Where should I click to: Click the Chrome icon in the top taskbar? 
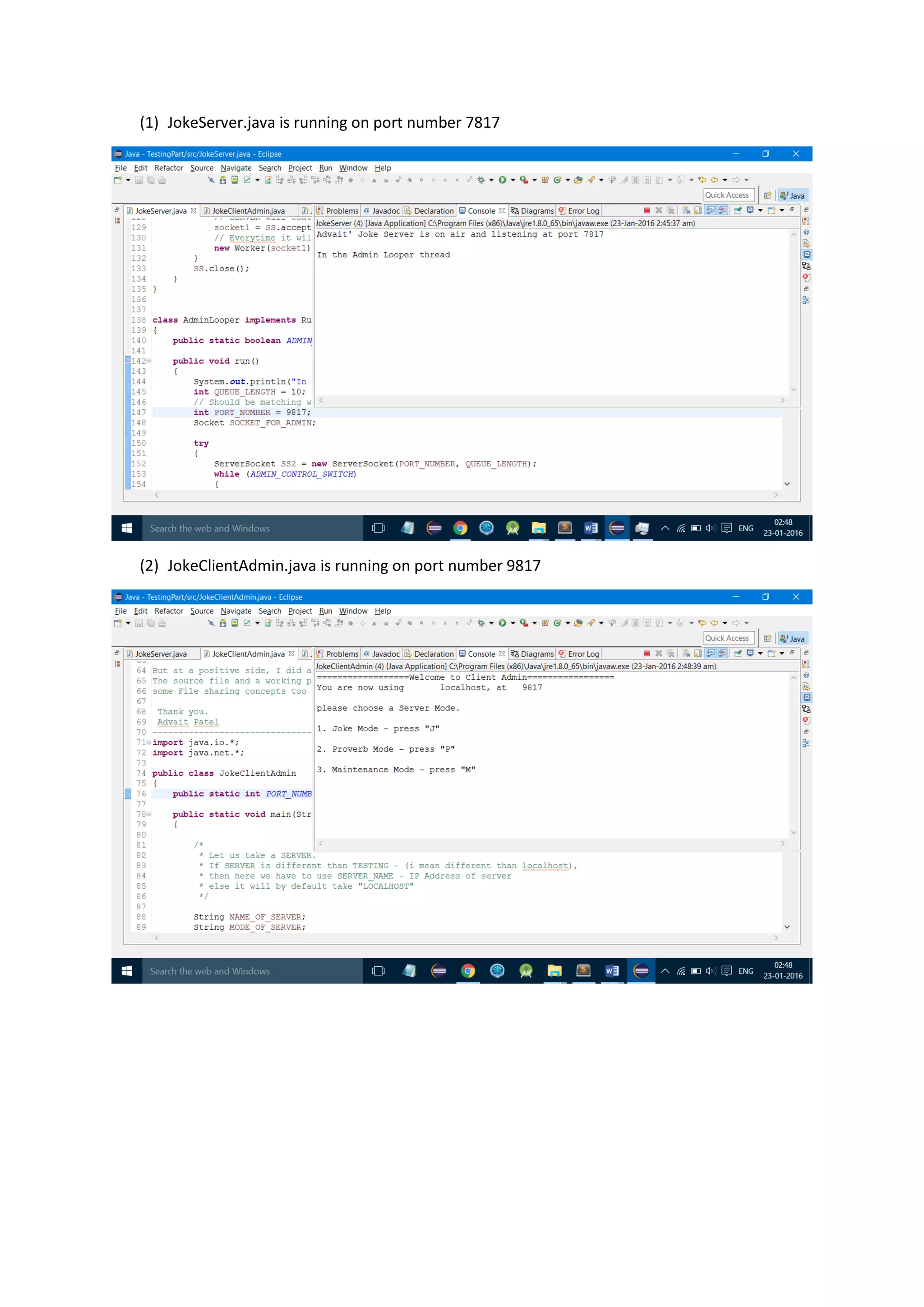(x=460, y=528)
